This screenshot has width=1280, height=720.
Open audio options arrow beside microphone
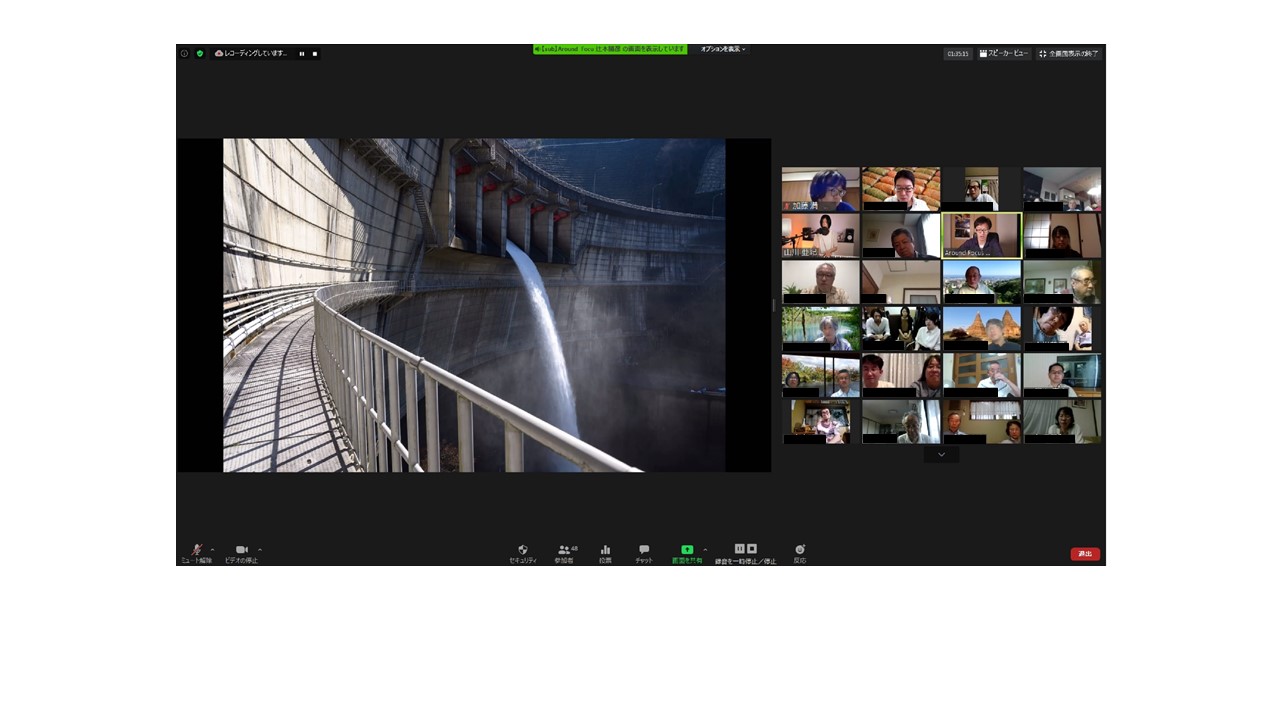(x=212, y=549)
